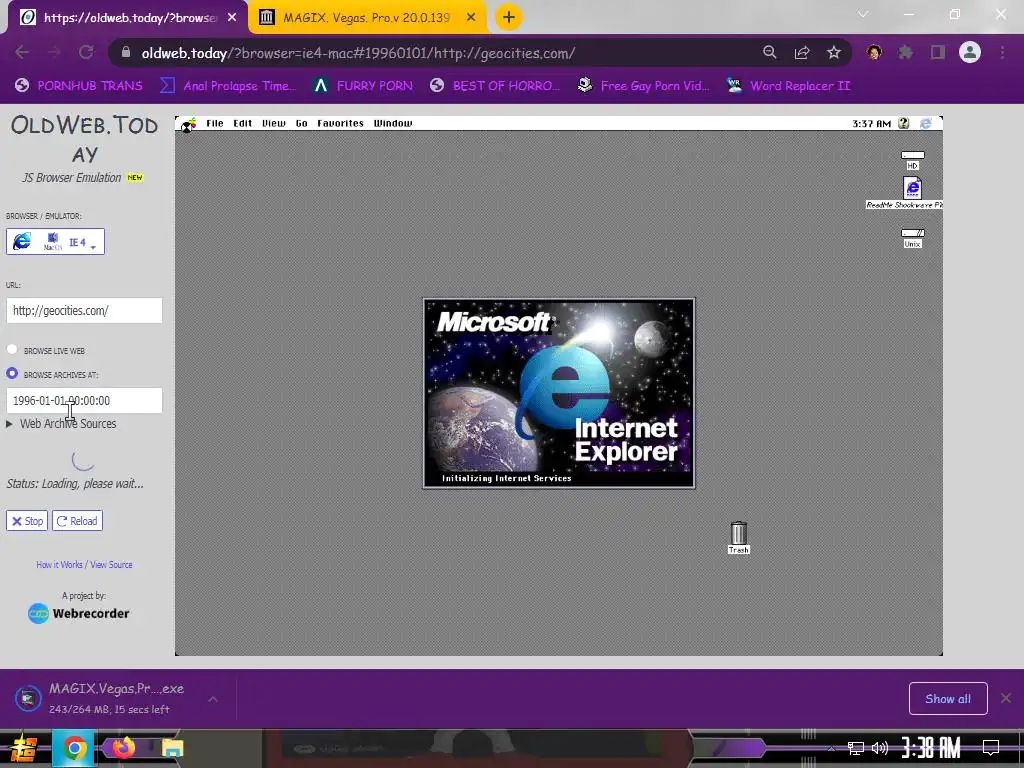
Task: Click the Stop button
Action: coord(27,520)
